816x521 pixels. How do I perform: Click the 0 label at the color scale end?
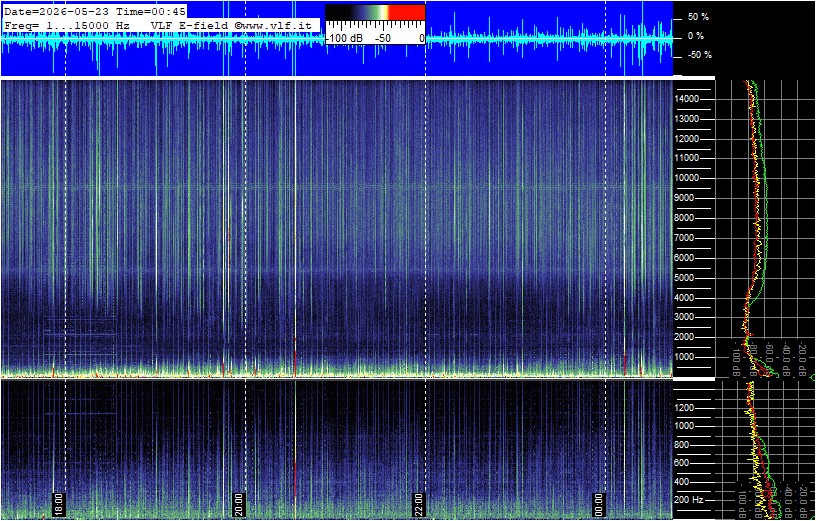[421, 39]
